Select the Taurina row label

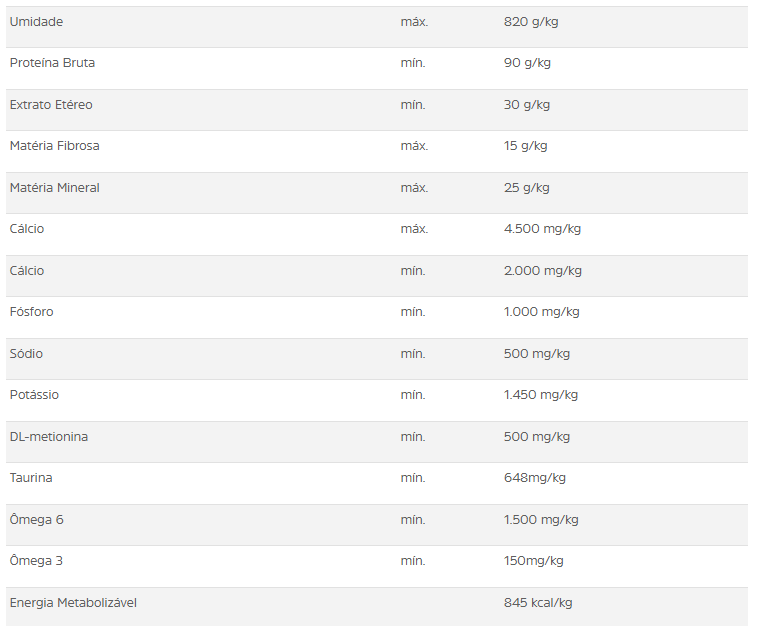(x=31, y=478)
